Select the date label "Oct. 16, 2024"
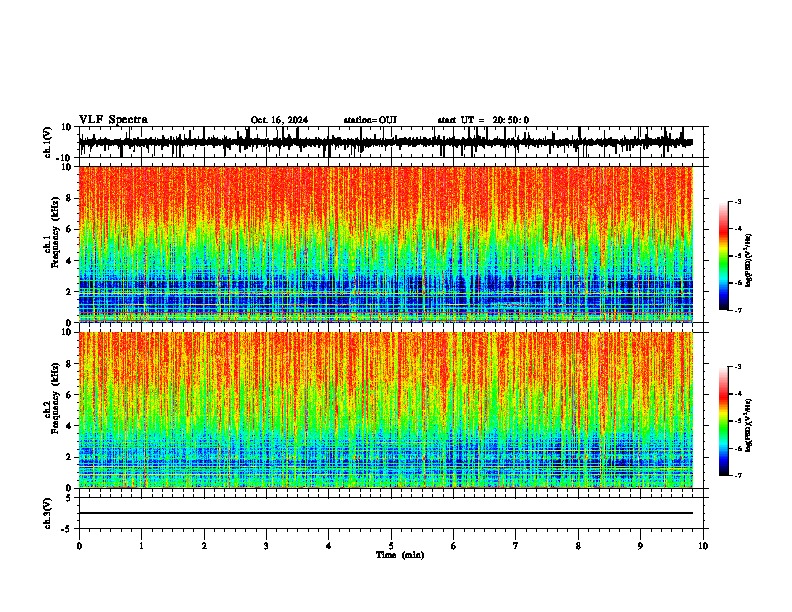This screenshot has width=792, height=612. tap(279, 120)
